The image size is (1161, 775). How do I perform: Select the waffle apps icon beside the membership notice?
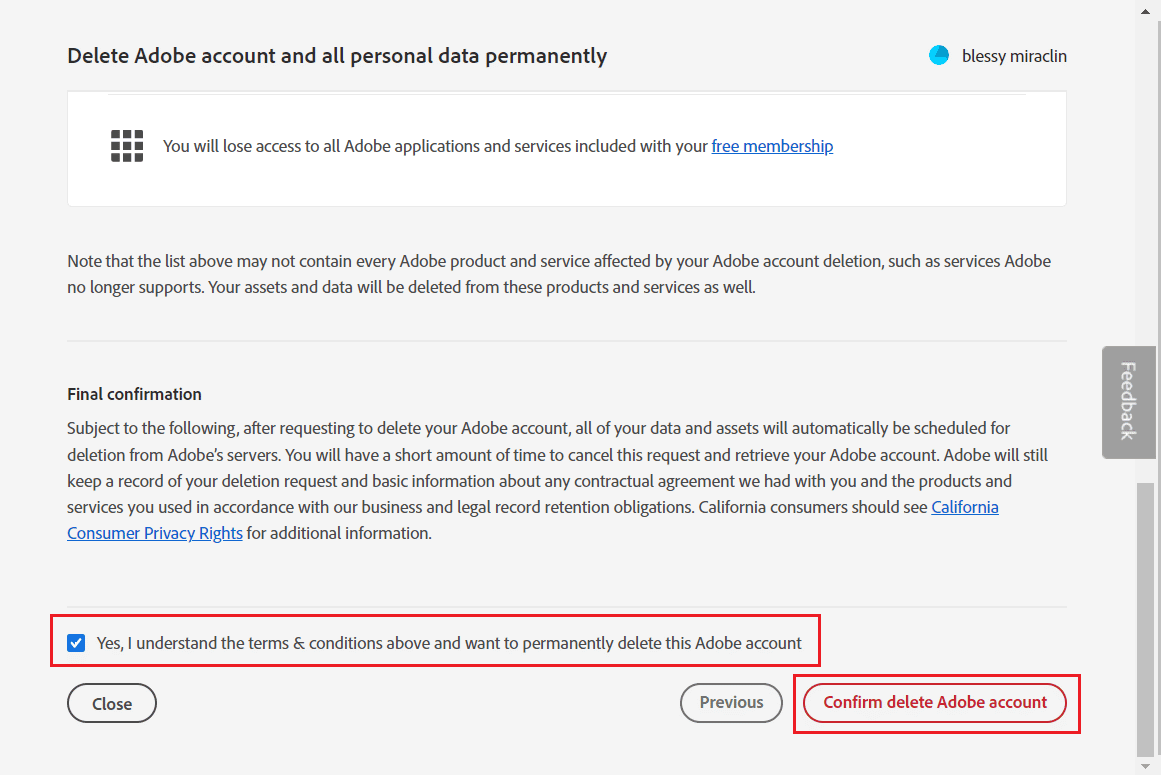(x=127, y=145)
